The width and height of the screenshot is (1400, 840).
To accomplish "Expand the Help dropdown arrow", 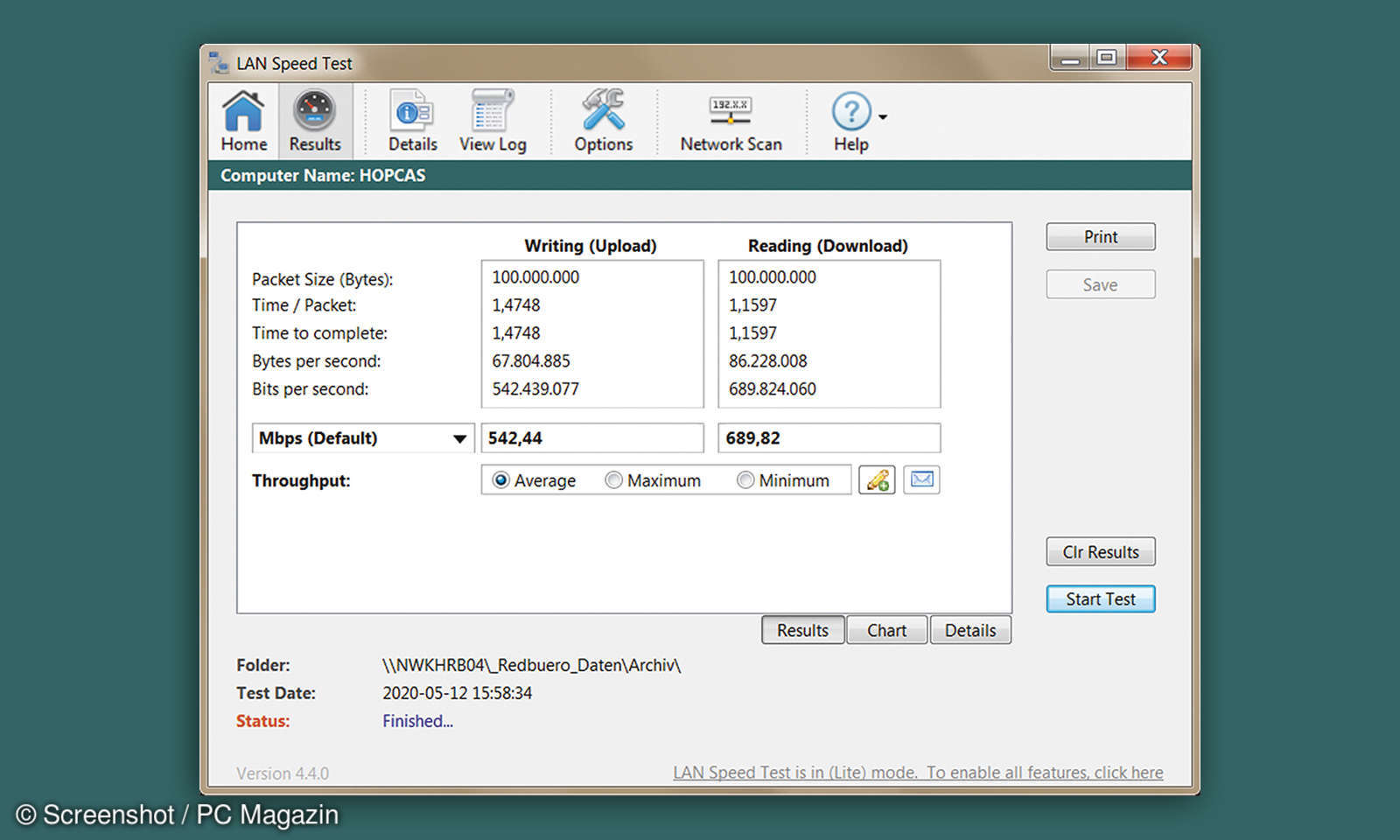I will click(x=883, y=116).
